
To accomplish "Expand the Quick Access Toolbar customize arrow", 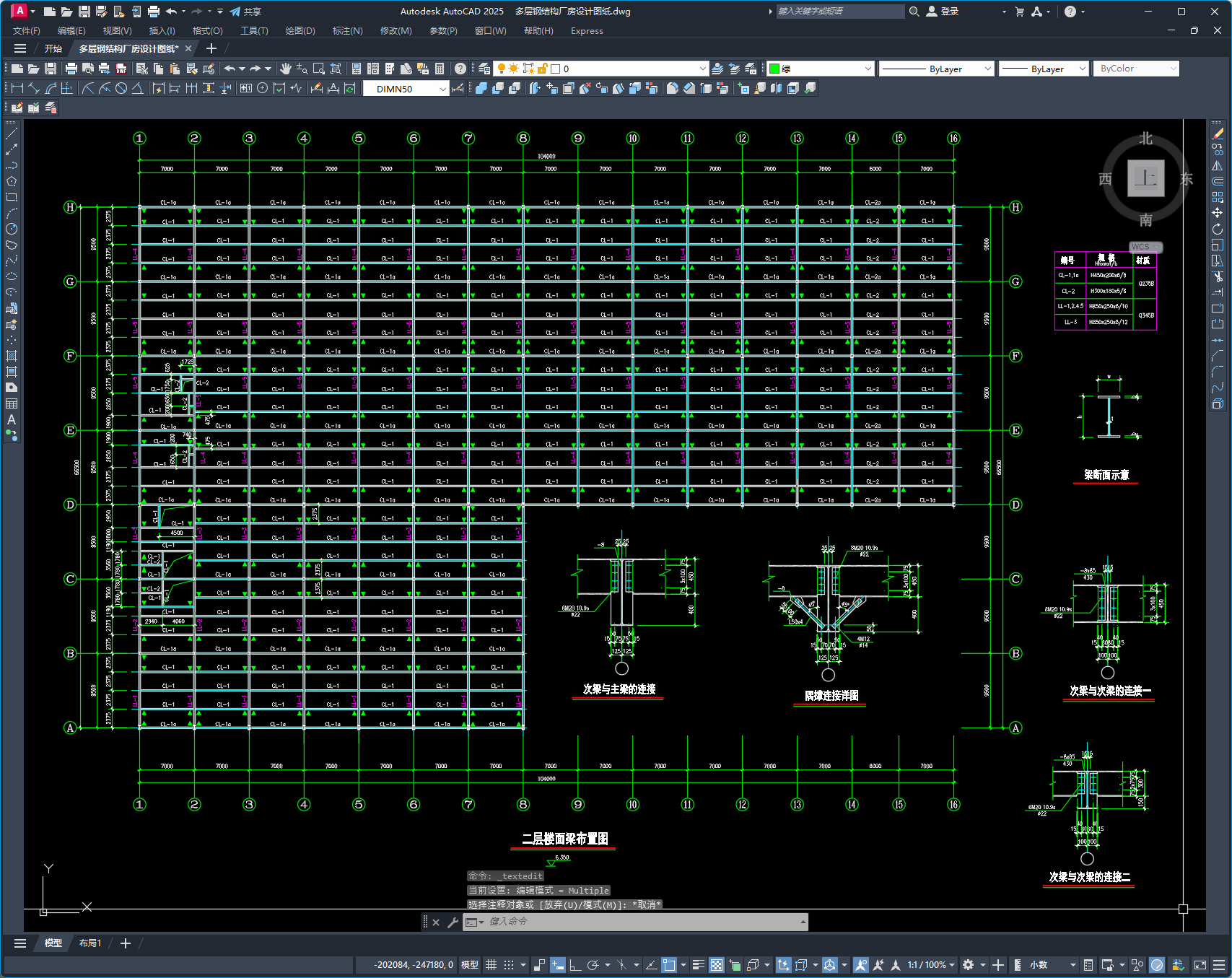I will click(x=220, y=12).
